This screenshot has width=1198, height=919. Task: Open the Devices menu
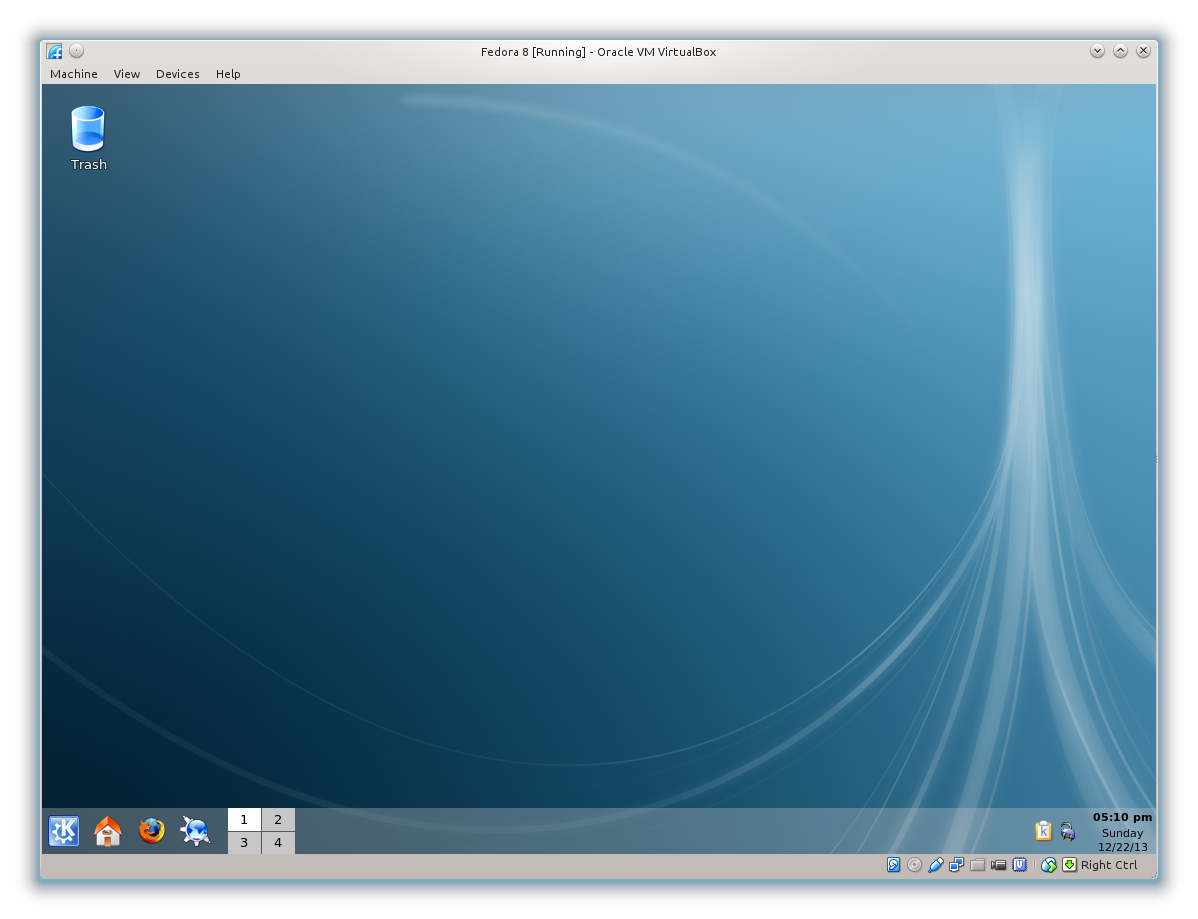coord(177,74)
